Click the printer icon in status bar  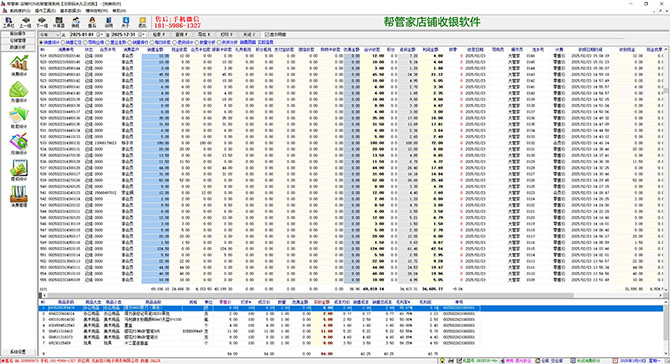tap(451, 361)
